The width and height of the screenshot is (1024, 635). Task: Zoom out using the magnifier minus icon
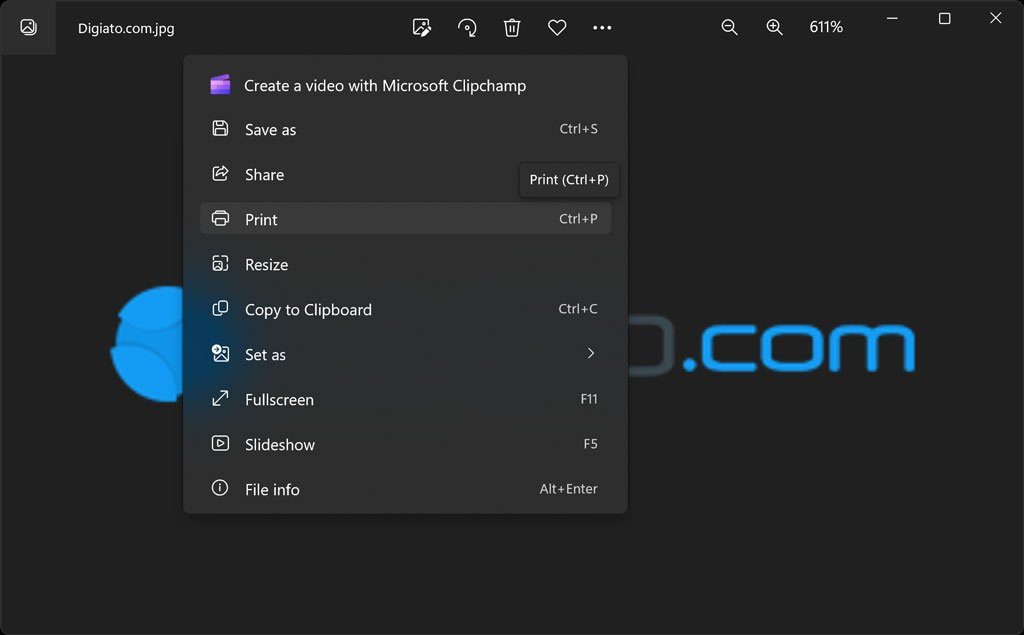click(729, 27)
